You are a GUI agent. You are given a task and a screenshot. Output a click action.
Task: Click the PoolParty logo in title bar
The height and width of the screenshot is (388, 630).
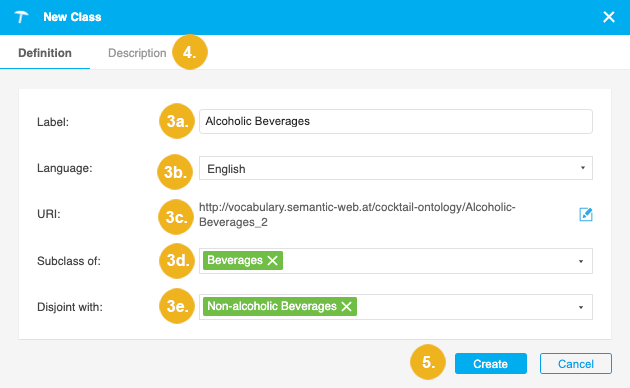pos(21,17)
